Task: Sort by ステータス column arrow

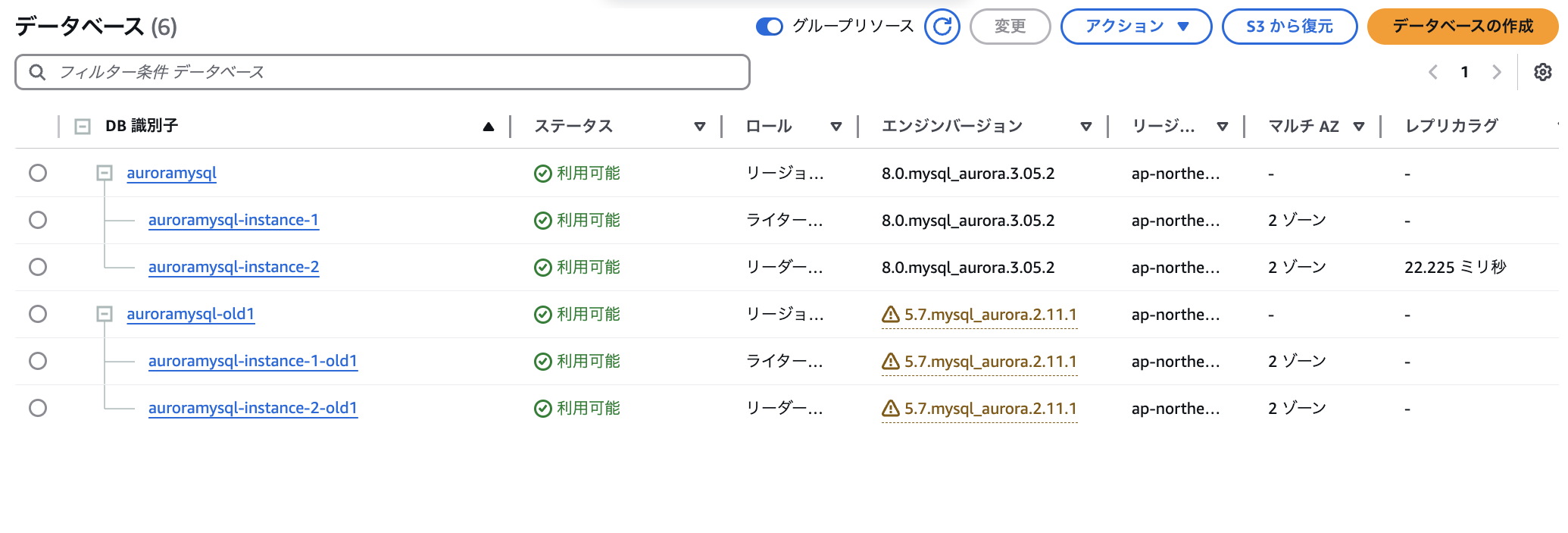Action: [x=699, y=127]
